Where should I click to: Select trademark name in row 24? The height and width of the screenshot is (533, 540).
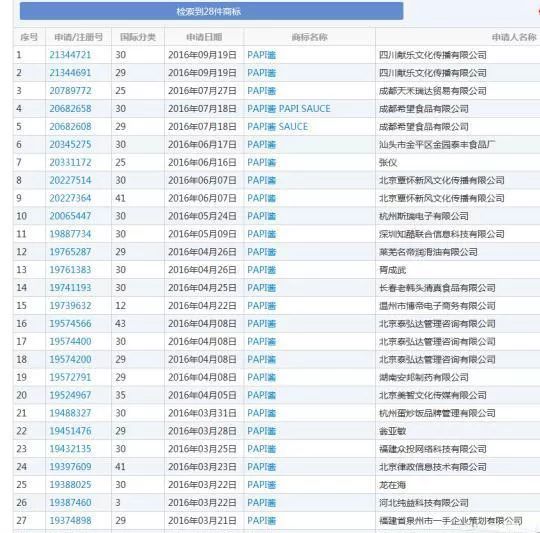262,467
